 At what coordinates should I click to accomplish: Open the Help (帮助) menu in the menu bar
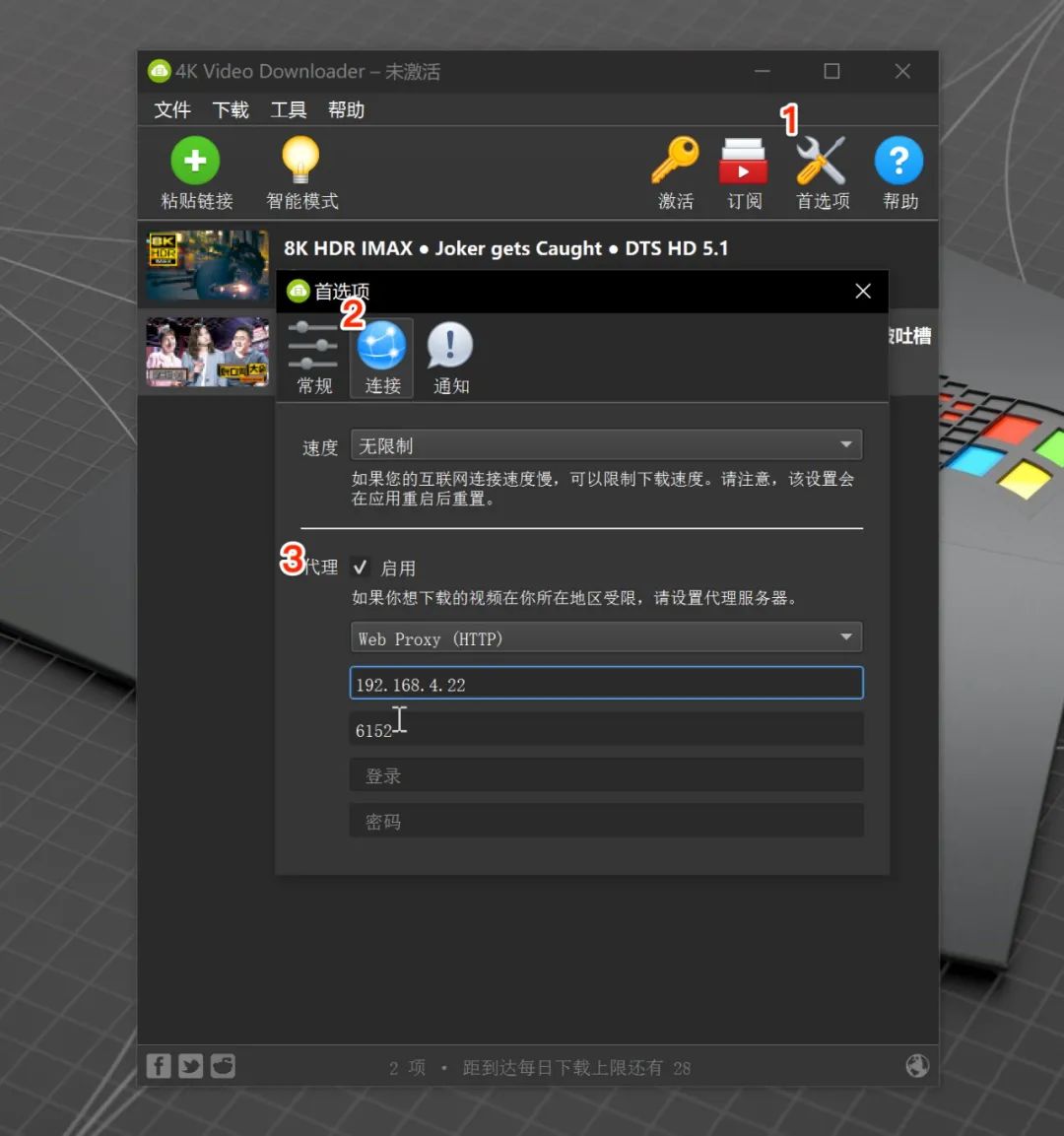click(346, 110)
